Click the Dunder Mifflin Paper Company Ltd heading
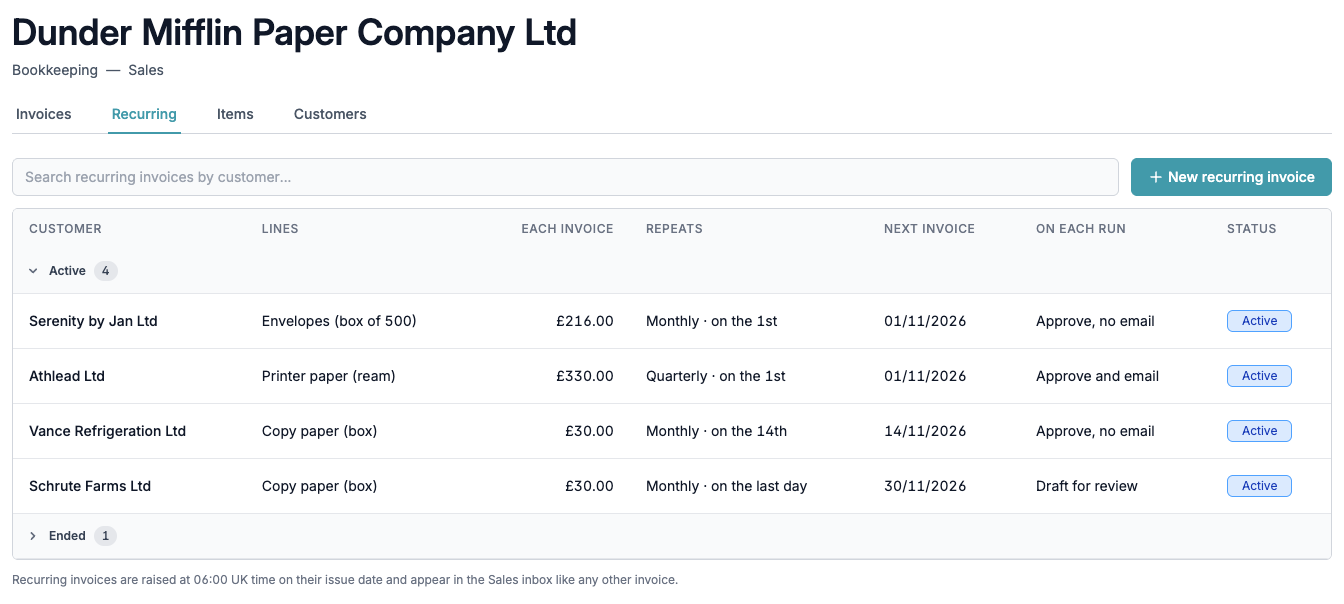This screenshot has height=604, width=1344. (294, 33)
